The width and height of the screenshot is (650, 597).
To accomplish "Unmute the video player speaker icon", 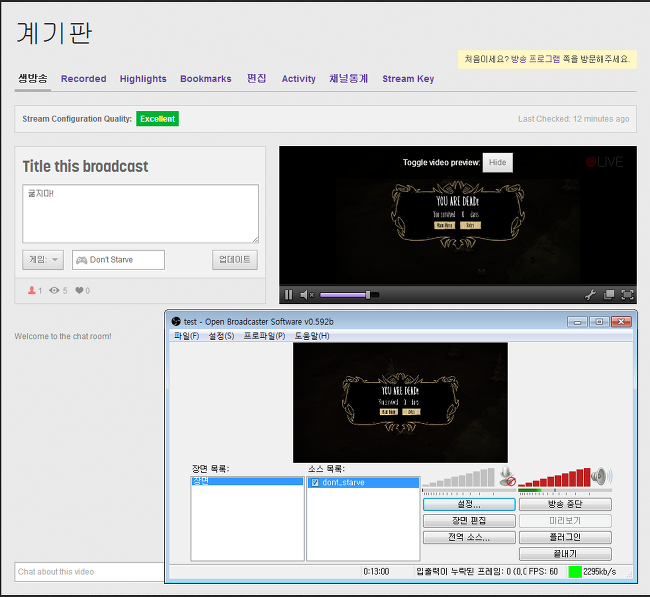I will [x=306, y=295].
